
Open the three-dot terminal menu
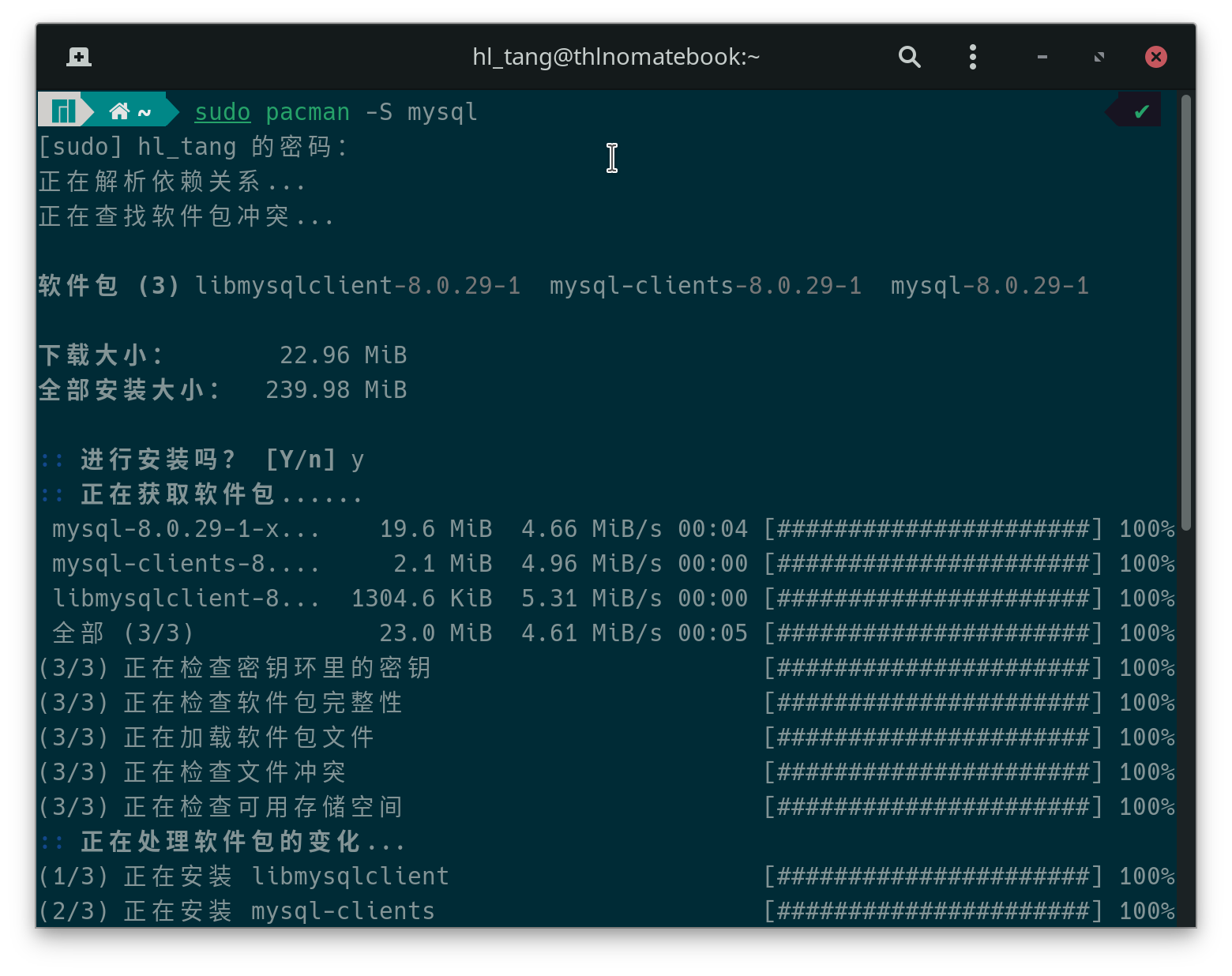pyautogui.click(x=972, y=57)
